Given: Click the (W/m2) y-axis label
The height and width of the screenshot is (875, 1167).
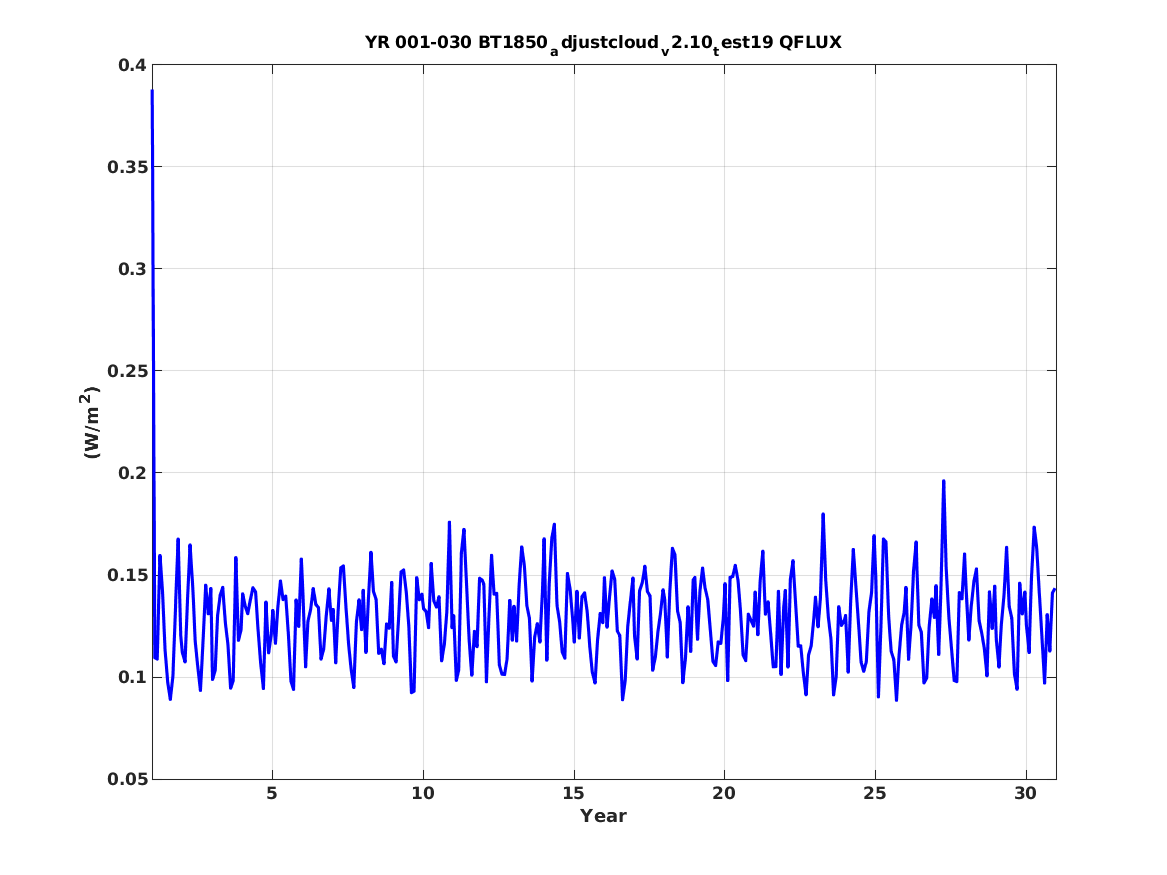Looking at the screenshot, I should tap(90, 422).
